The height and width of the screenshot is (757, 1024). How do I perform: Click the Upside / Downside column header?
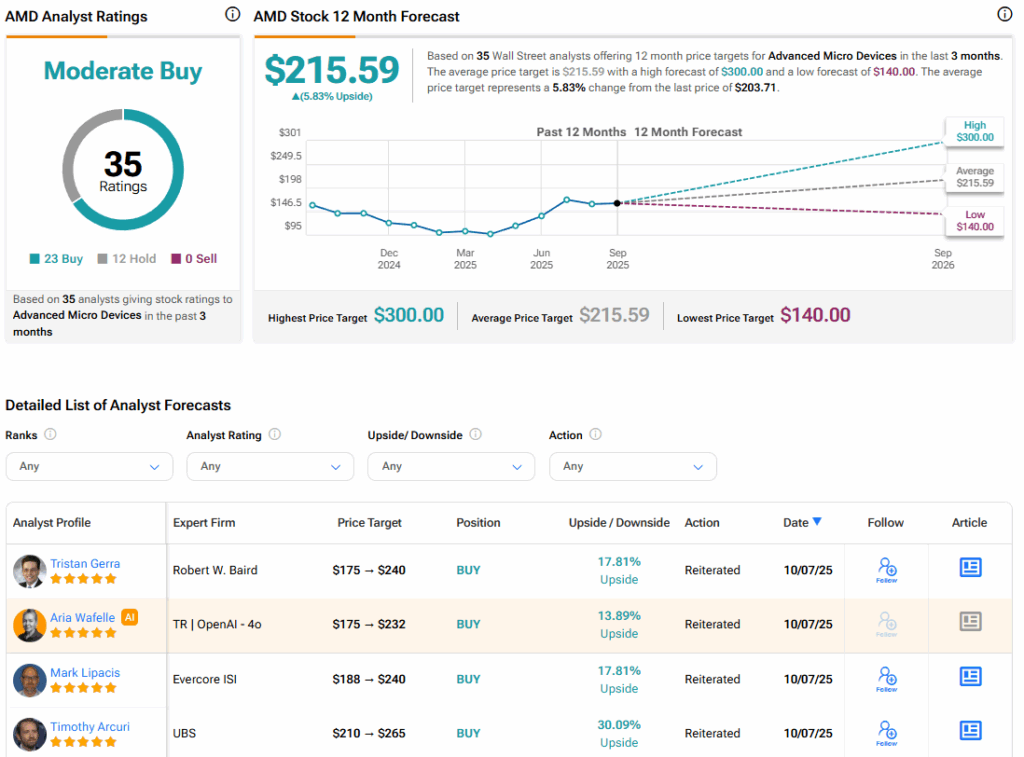pos(619,523)
